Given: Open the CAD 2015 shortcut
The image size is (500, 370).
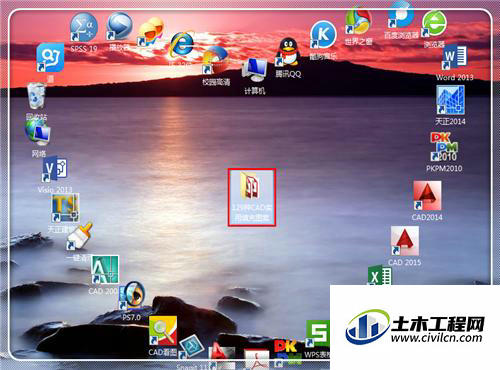Looking at the screenshot, I should (405, 241).
